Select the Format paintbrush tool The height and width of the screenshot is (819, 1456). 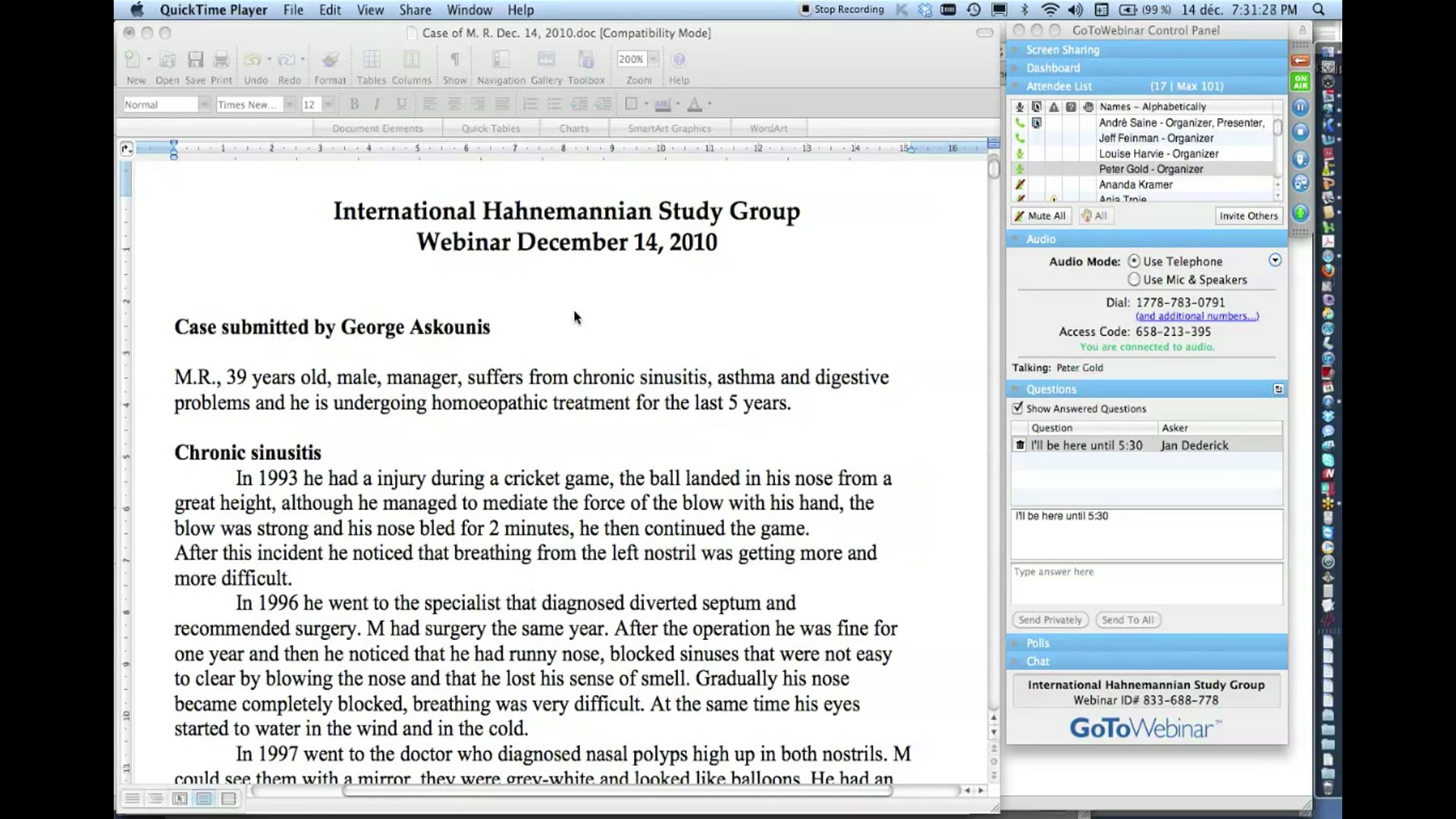coord(330,64)
